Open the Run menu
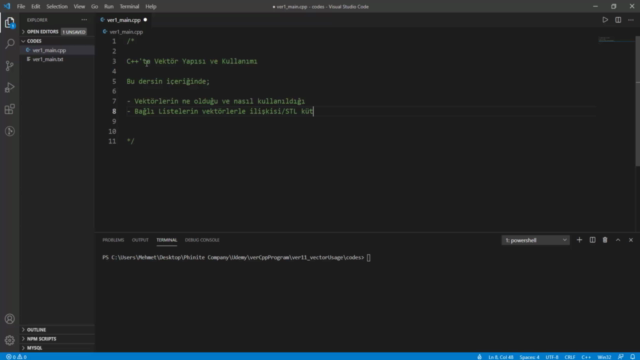The height and width of the screenshot is (360, 640). pos(109,7)
